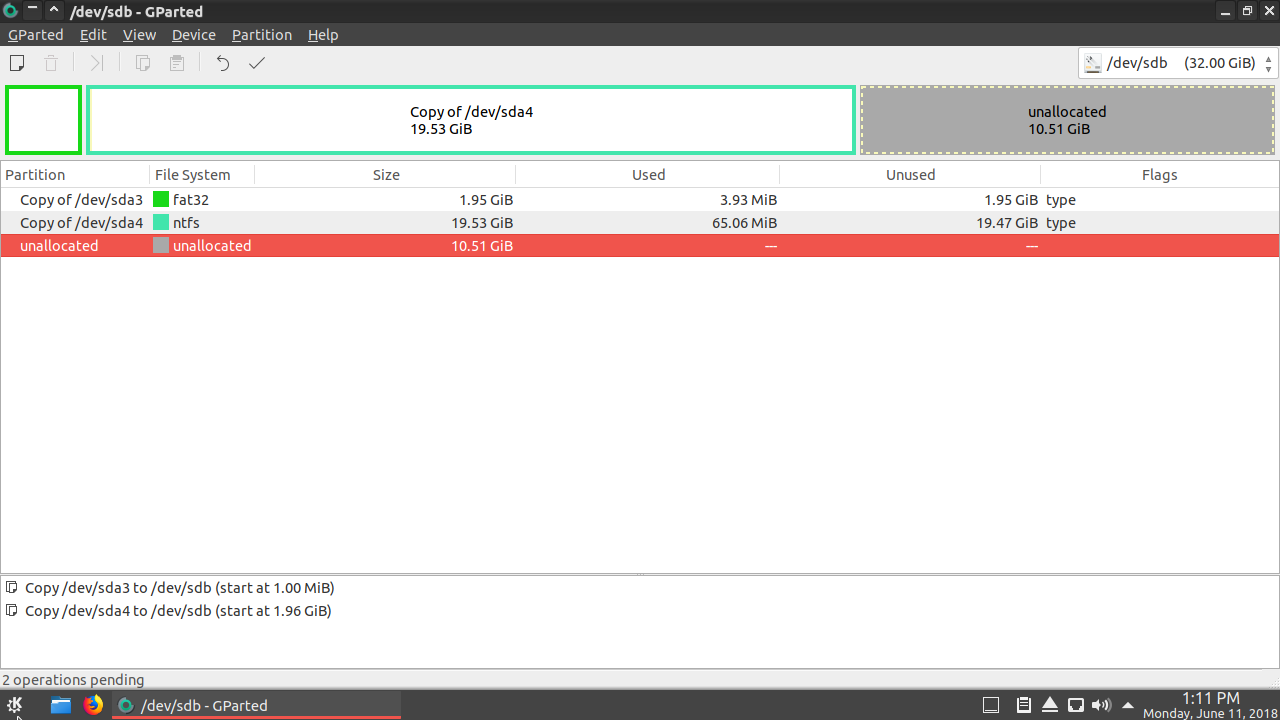This screenshot has width=1280, height=720.
Task: Open the Help menu
Action: click(x=323, y=35)
